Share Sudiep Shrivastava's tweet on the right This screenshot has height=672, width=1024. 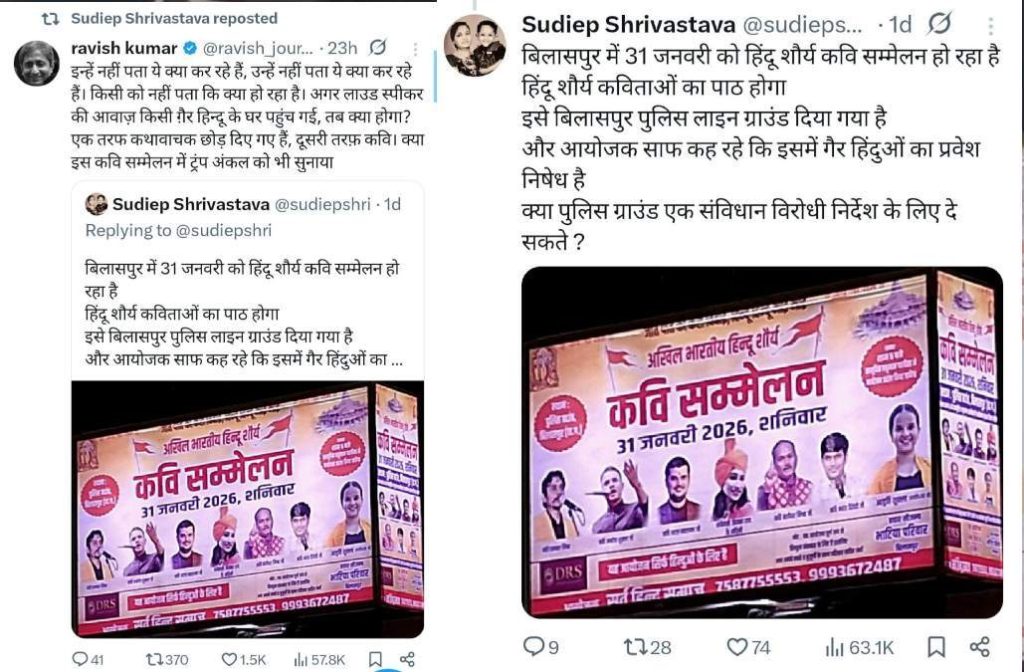pyautogui.click(x=980, y=647)
